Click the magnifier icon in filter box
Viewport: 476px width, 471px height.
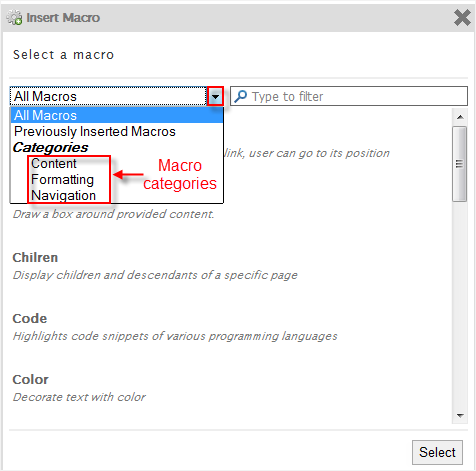click(240, 97)
